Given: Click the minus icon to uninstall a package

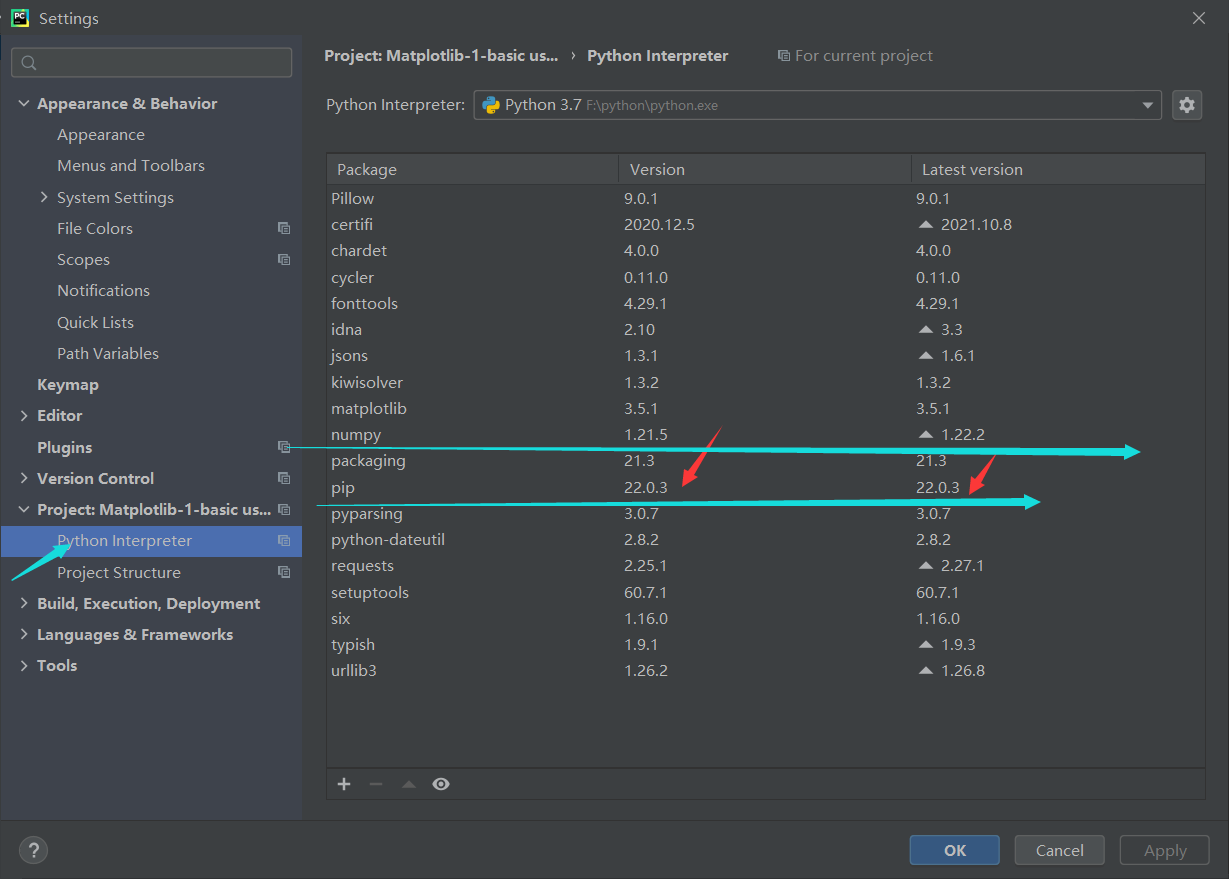Looking at the screenshot, I should pos(376,784).
